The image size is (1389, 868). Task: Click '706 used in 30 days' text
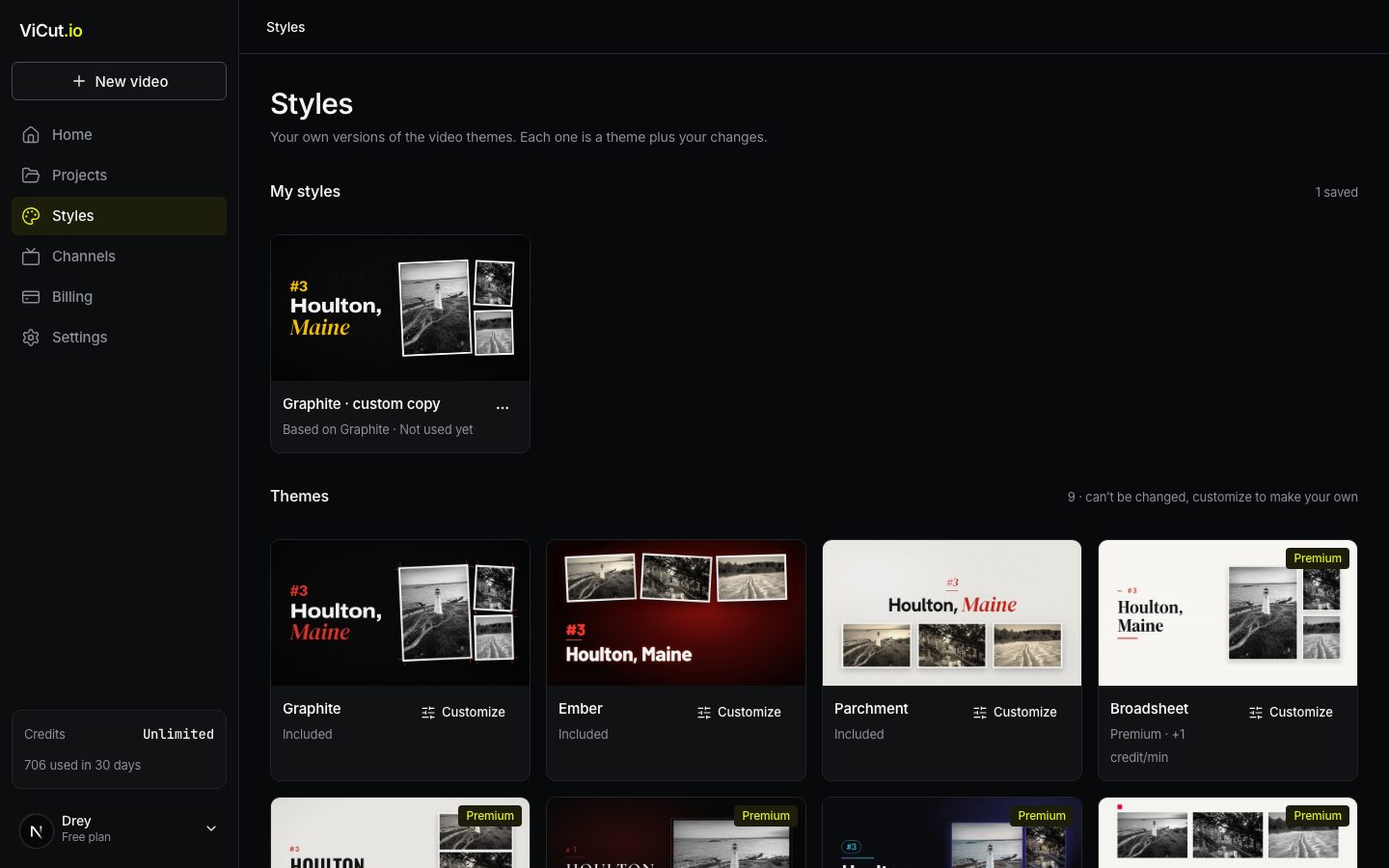(x=82, y=765)
